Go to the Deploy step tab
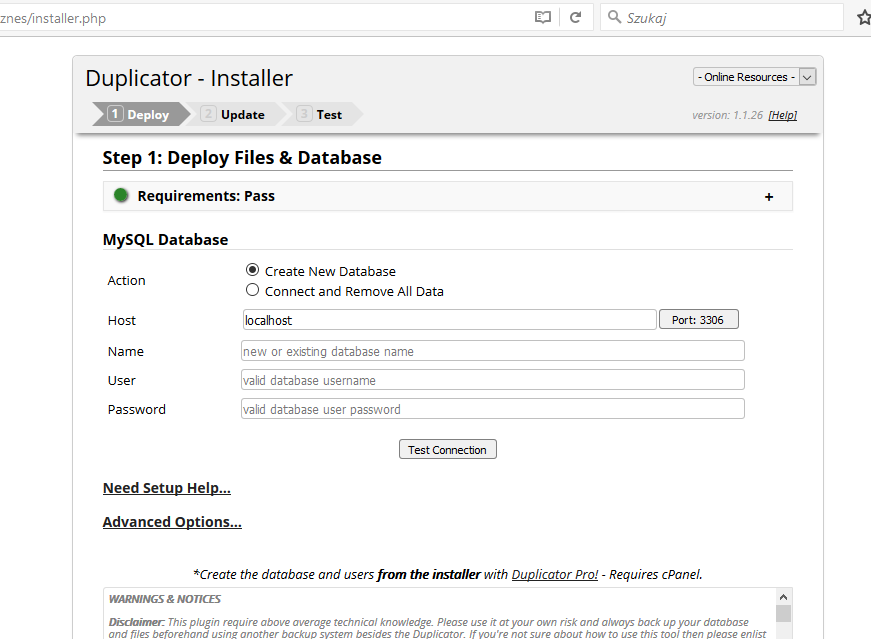Screen dimensions: 871x639 point(139,114)
